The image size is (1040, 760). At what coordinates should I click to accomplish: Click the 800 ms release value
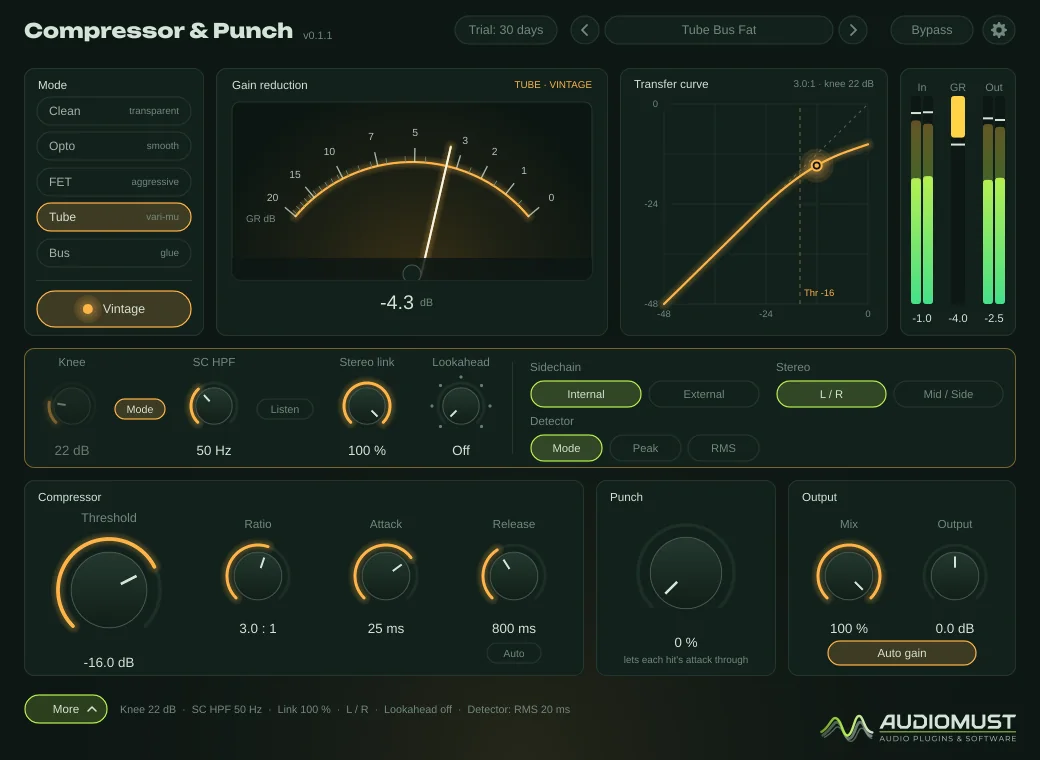[513, 629]
